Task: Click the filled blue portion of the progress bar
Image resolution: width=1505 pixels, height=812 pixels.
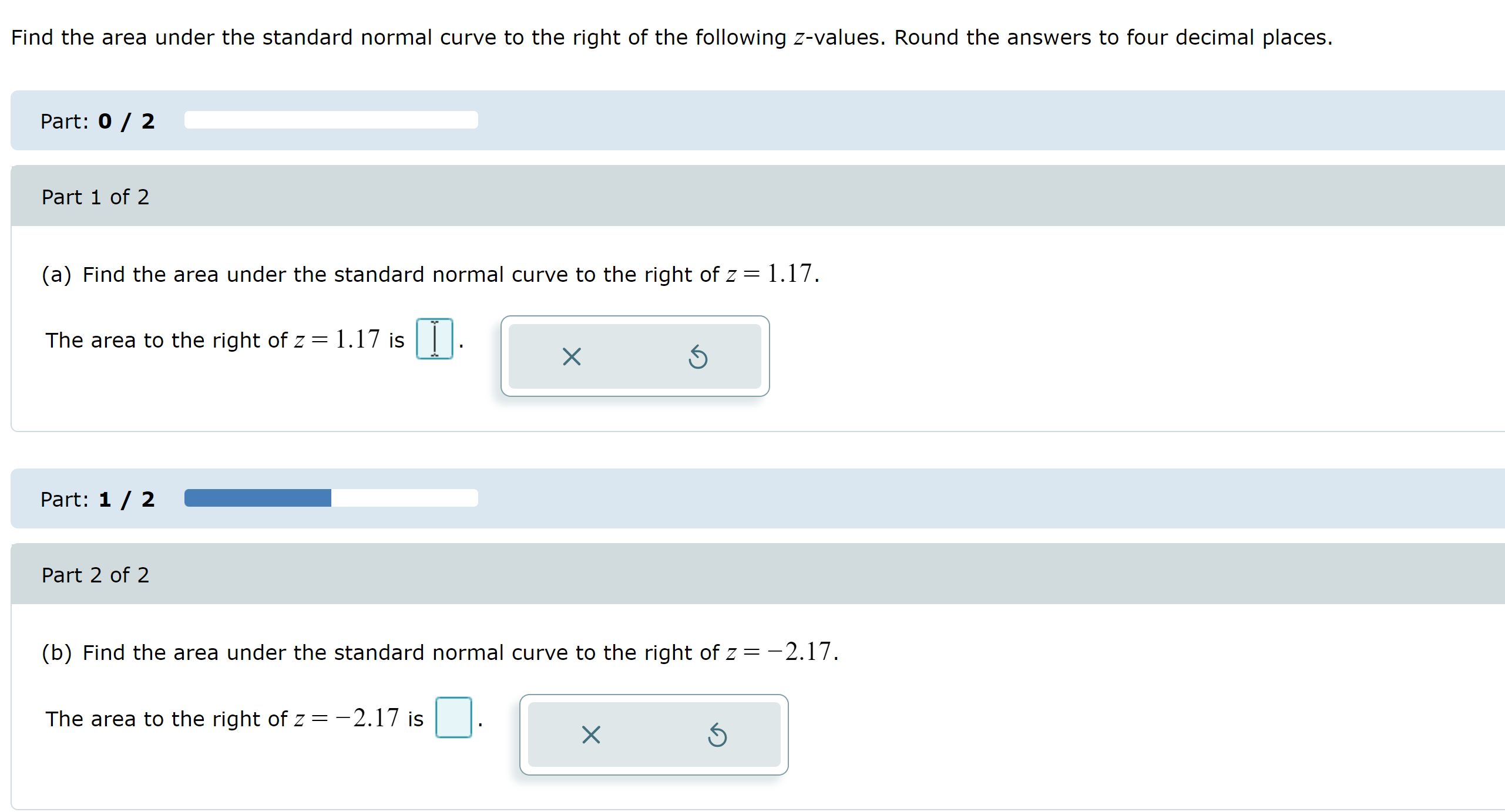Action: tap(257, 498)
